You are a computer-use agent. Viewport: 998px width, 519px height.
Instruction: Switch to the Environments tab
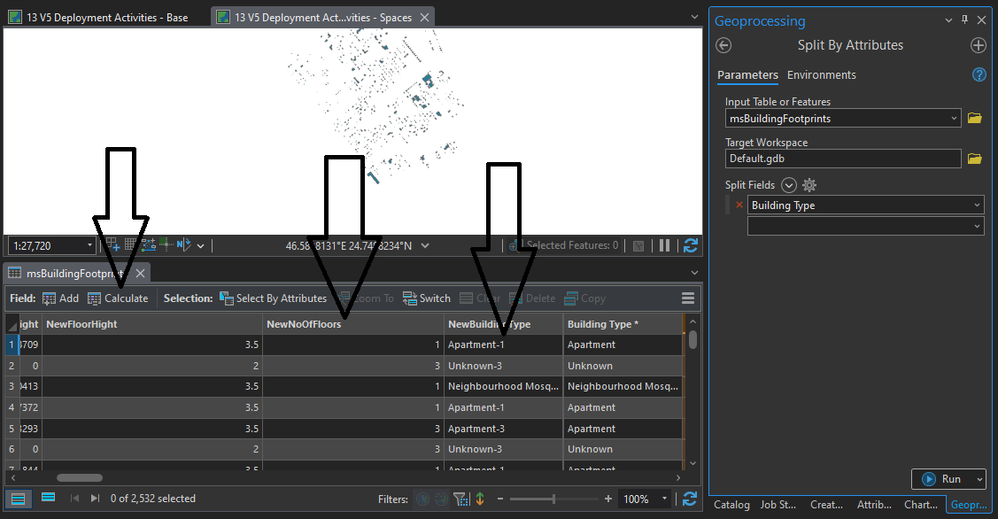(821, 75)
